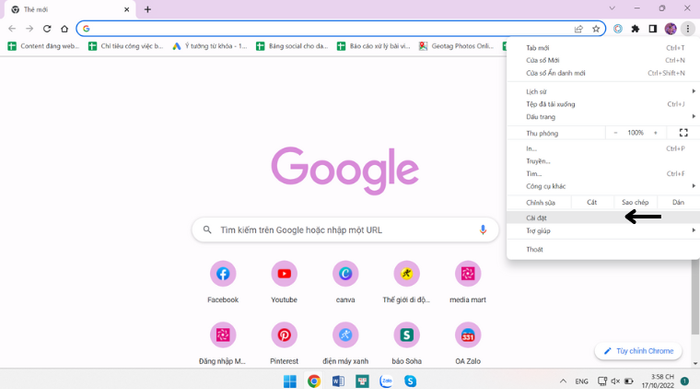Click Chrome icon in the taskbar
The image size is (700, 389).
314,381
